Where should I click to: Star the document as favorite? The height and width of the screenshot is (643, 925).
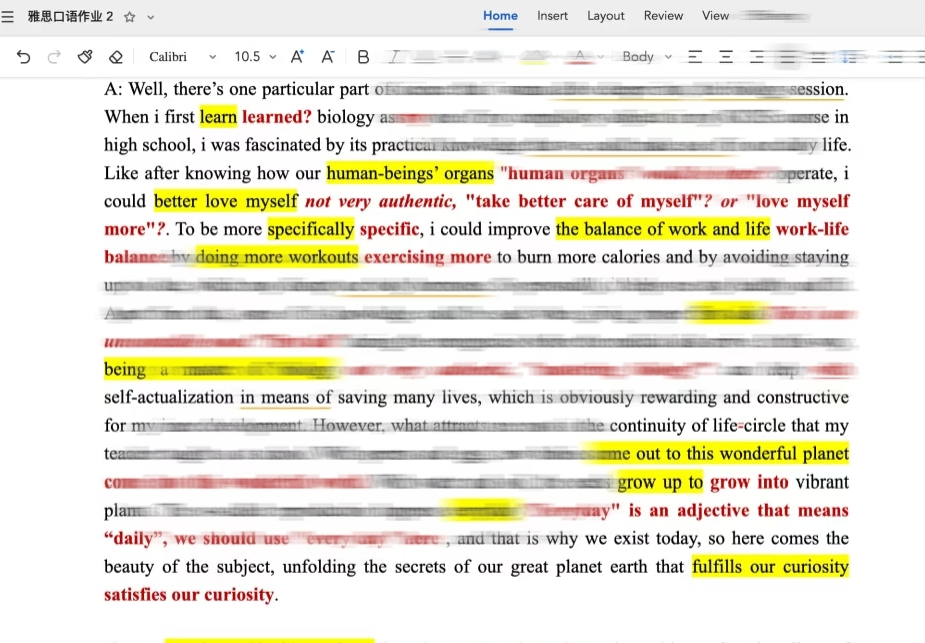tap(129, 17)
